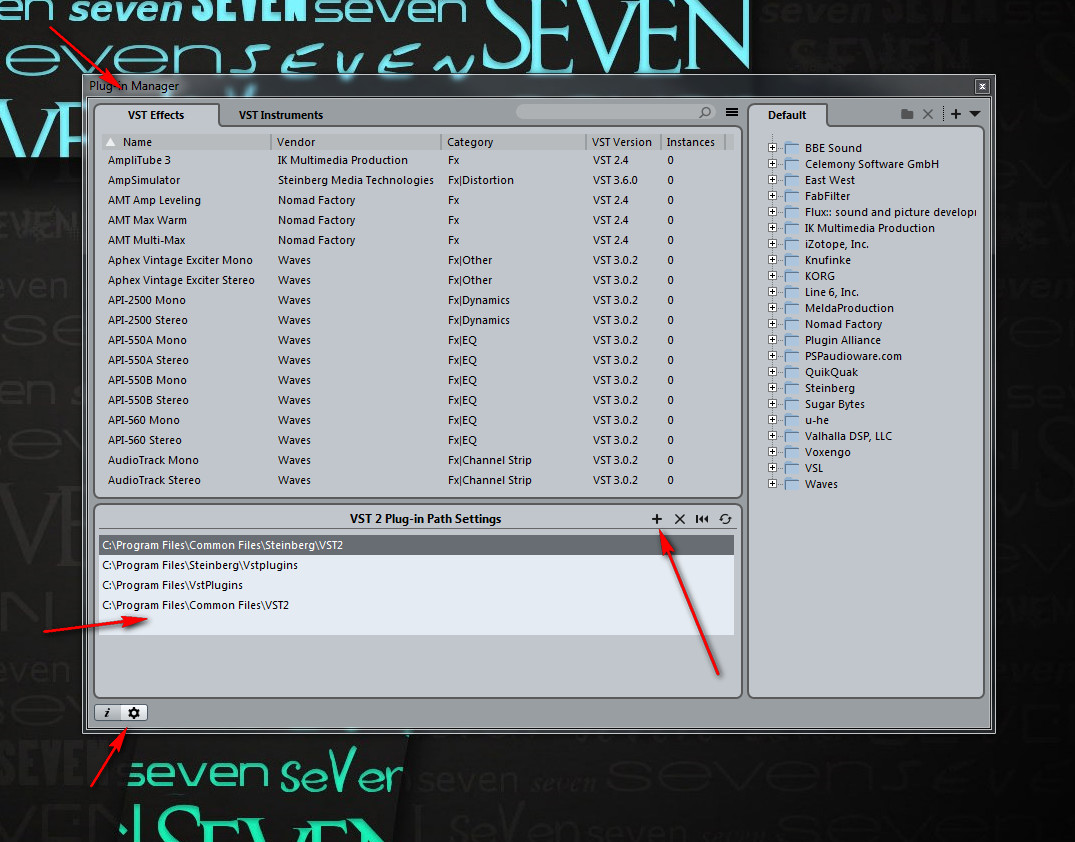Expand IK Multimedia Production folder

(773, 228)
